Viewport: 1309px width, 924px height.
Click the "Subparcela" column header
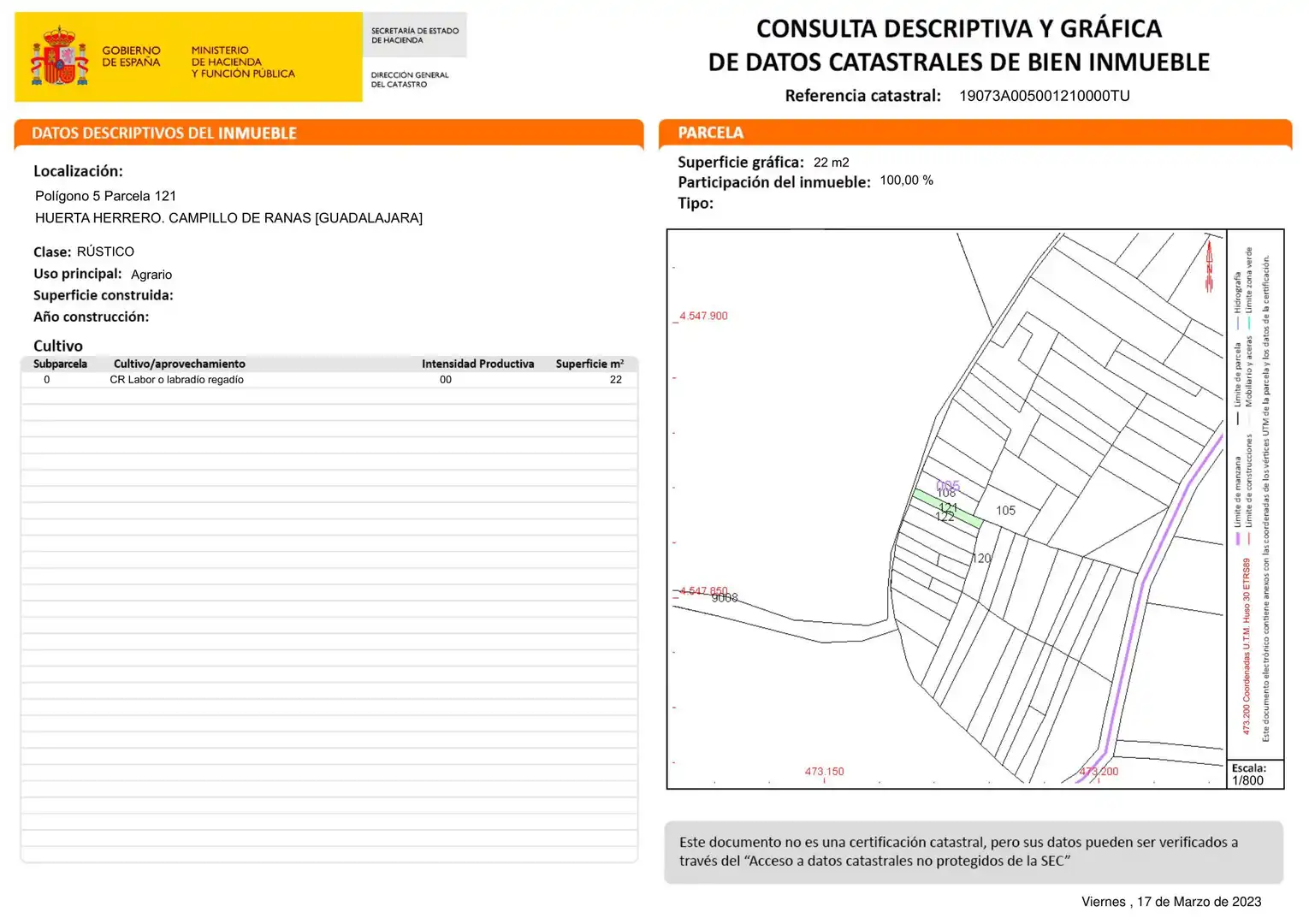[60, 364]
